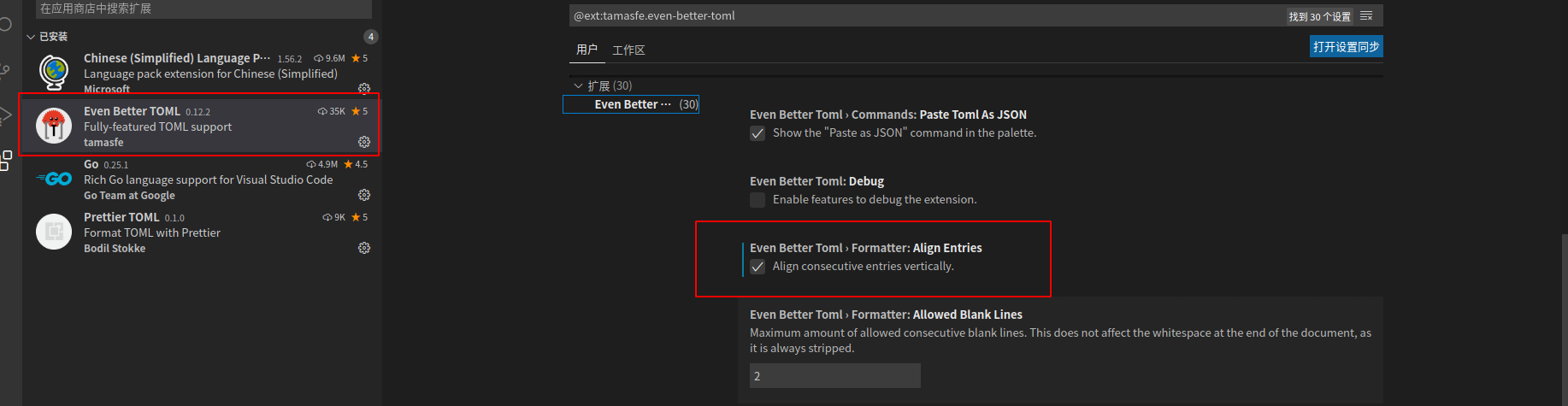1568x406 pixels.
Task: Switch to the 用户 settings tab
Action: pyautogui.click(x=587, y=50)
